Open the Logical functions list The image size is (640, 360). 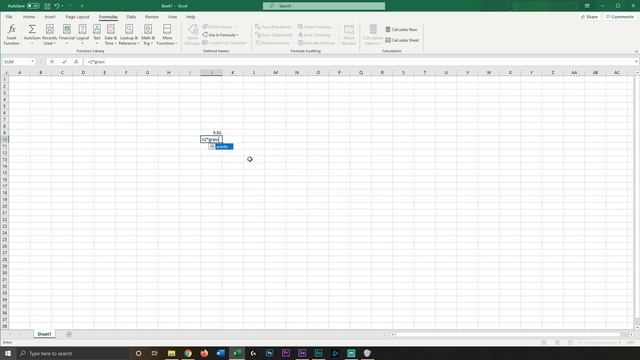click(x=82, y=34)
